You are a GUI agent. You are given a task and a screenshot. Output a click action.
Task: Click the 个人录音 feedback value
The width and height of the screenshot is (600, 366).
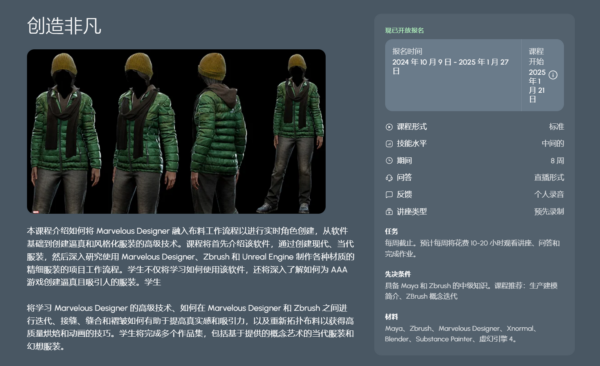549,194
